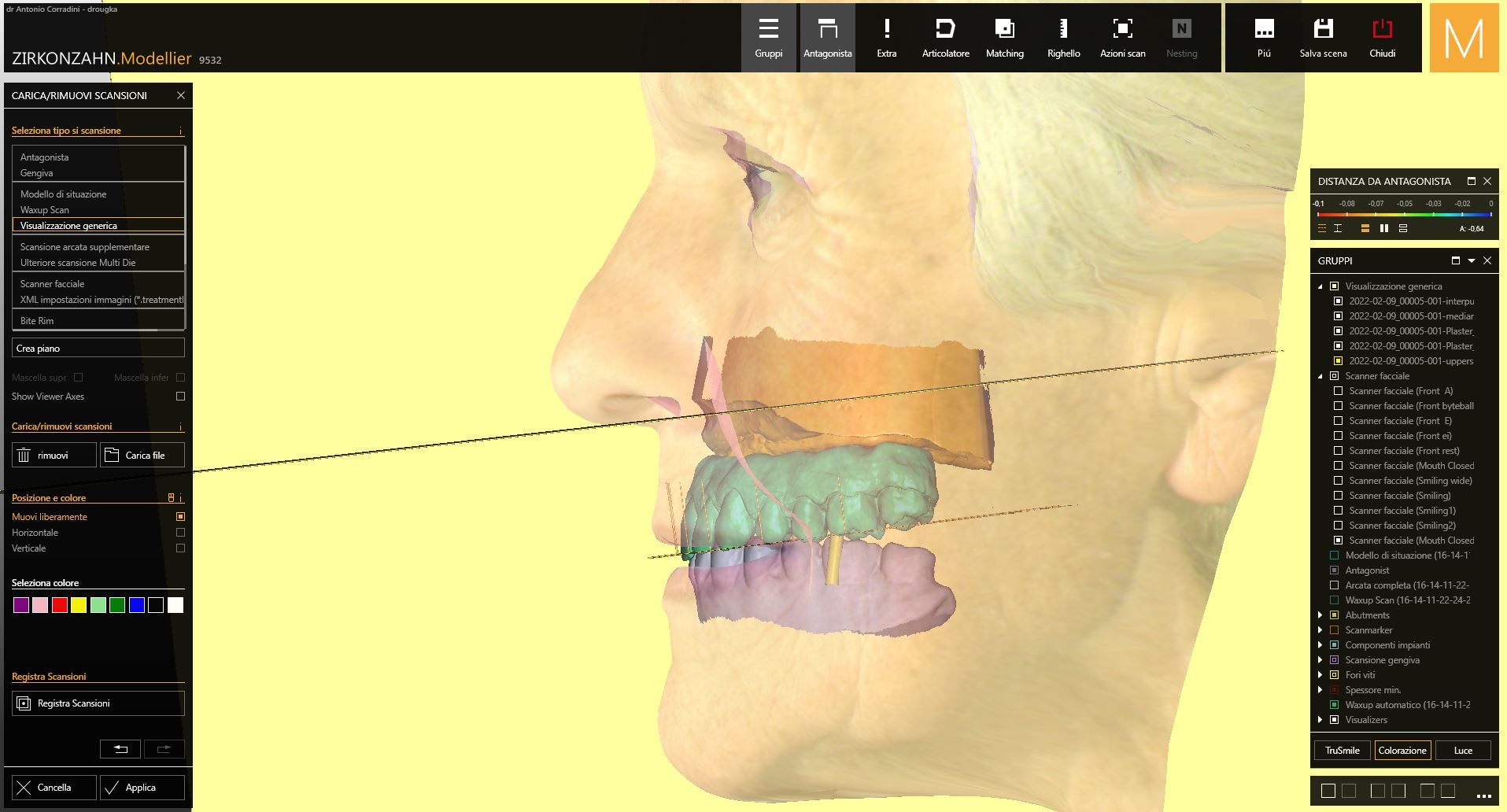The image size is (1507, 812).
Task: Pick the red color swatch
Action: pyautogui.click(x=60, y=605)
